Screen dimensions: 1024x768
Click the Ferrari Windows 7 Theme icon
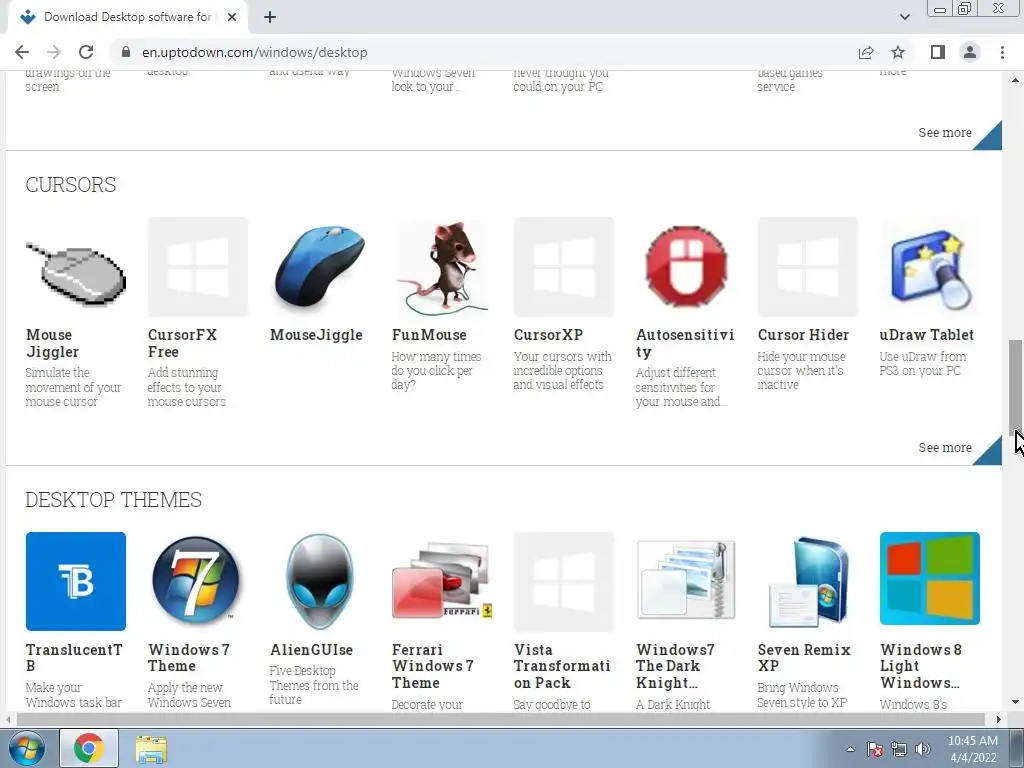coord(442,581)
